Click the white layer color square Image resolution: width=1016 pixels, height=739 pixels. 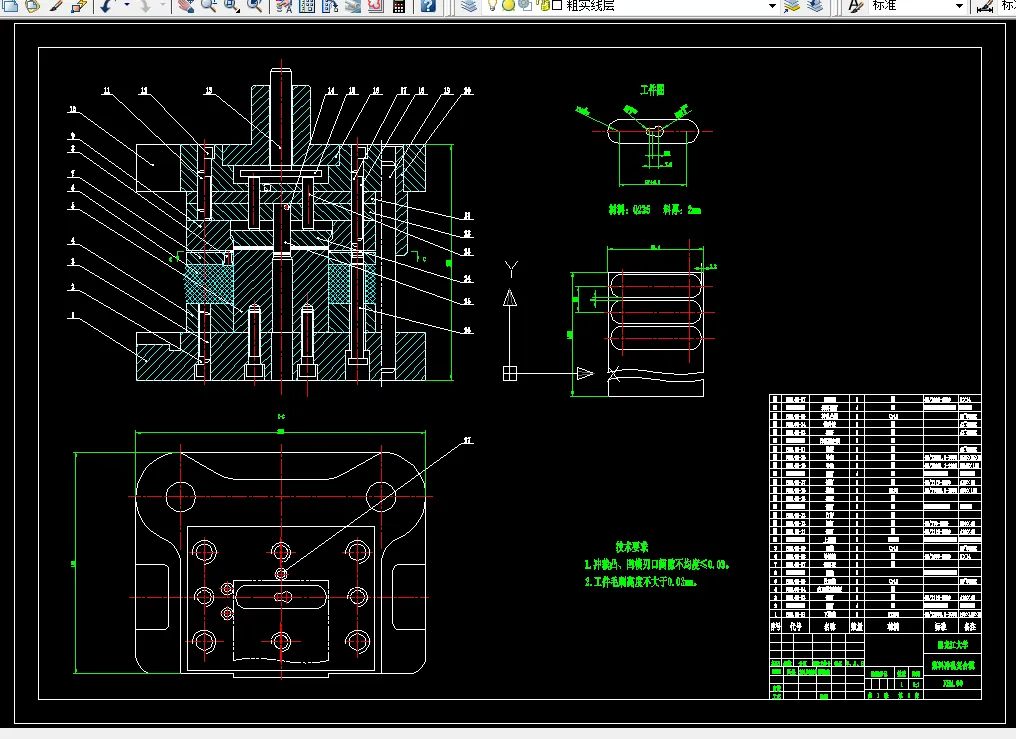tap(557, 5)
